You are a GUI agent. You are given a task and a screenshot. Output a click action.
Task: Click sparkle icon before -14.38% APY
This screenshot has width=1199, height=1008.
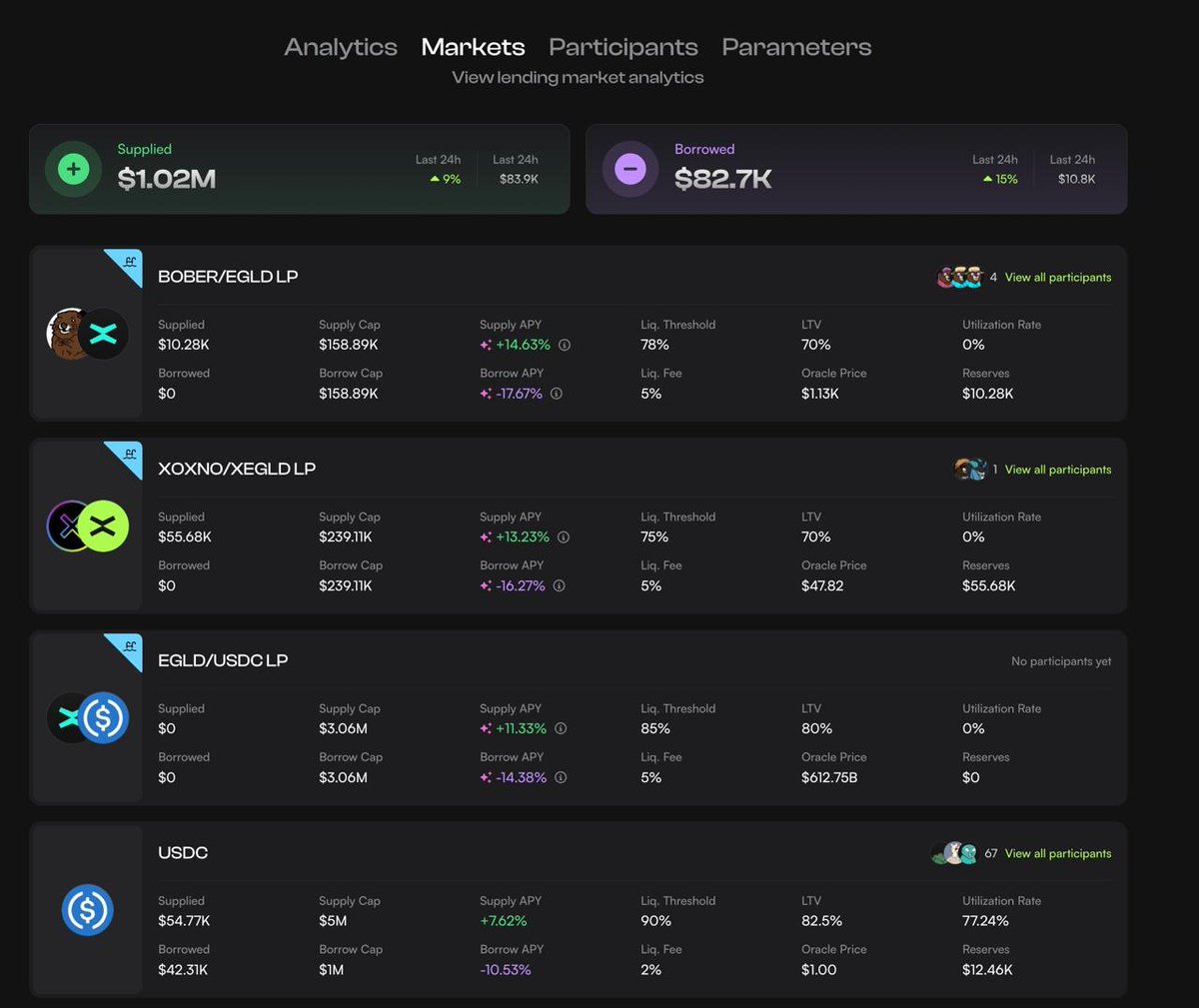pyautogui.click(x=486, y=777)
